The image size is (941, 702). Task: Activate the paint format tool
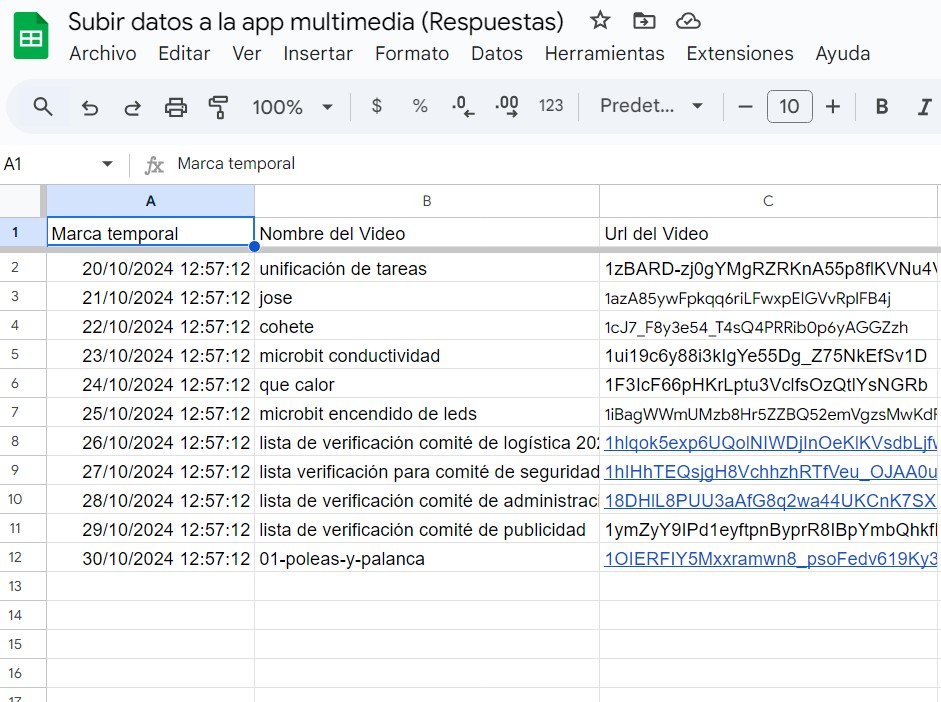coord(218,107)
